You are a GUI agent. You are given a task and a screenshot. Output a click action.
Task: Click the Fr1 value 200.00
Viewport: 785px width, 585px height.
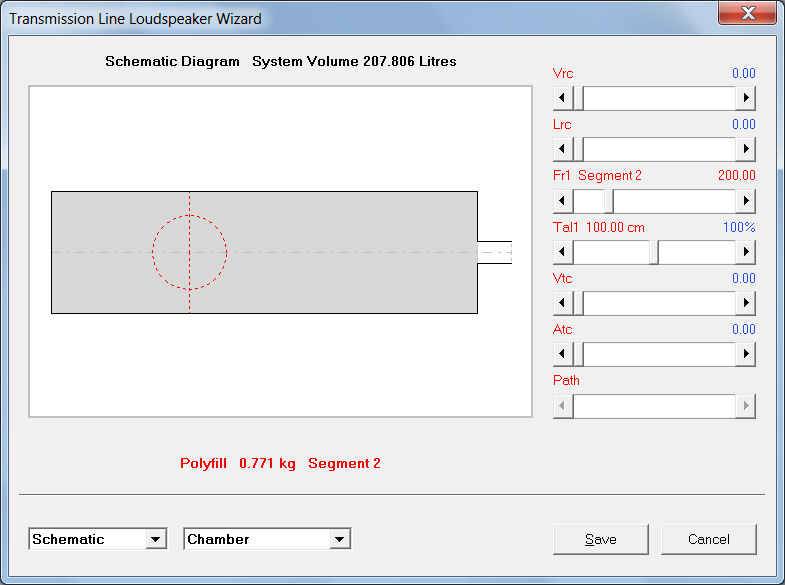(x=736, y=175)
